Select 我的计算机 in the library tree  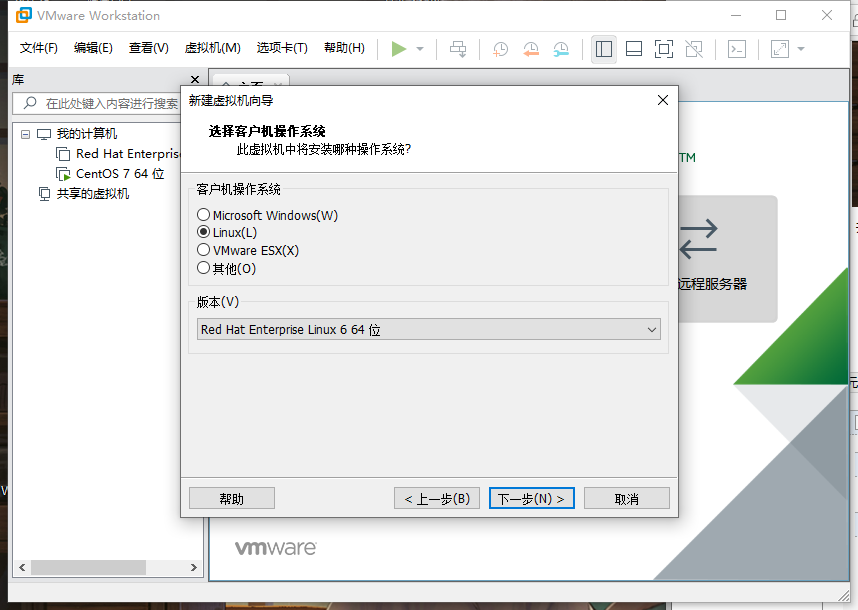[86, 133]
